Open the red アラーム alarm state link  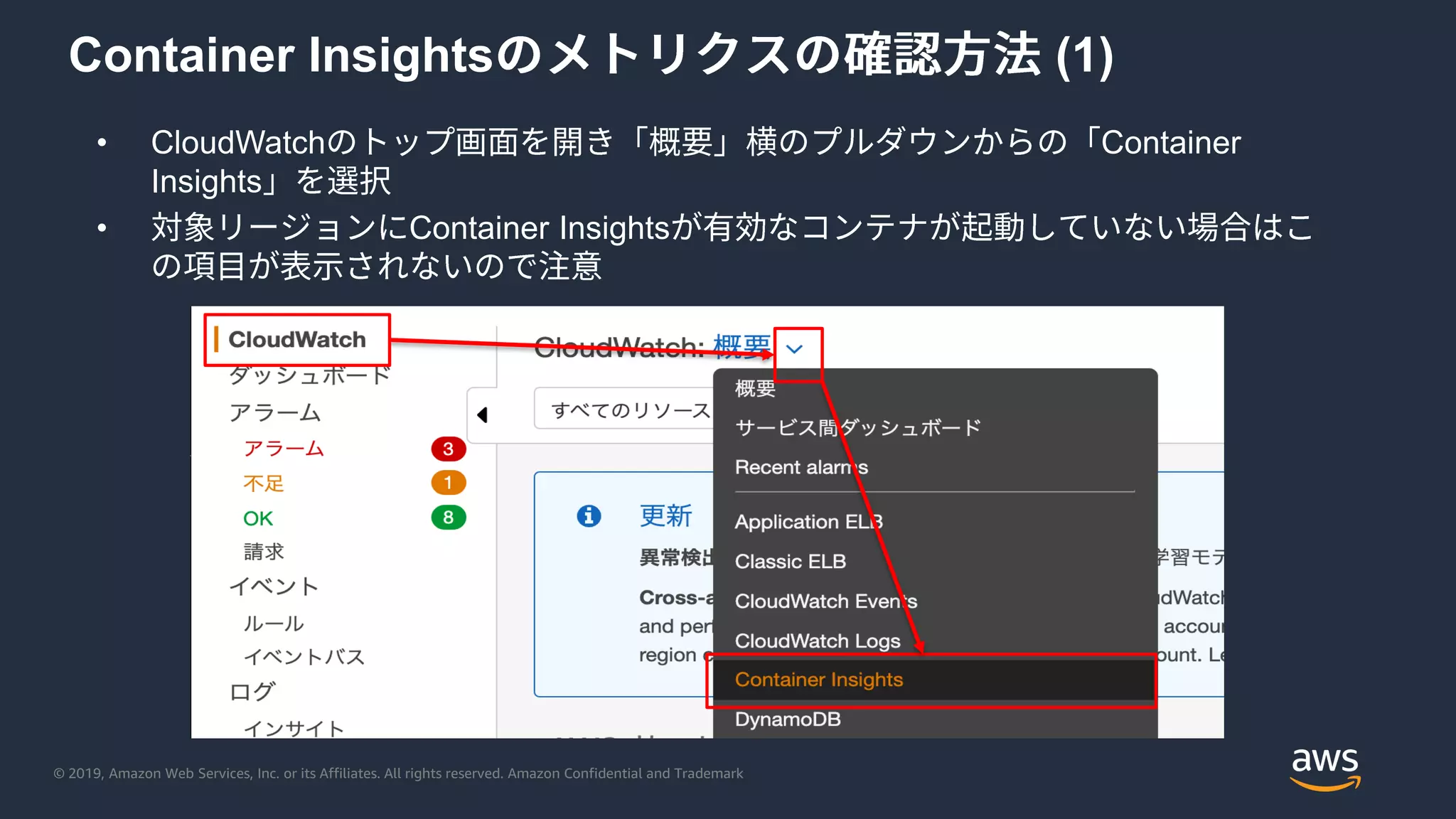(x=284, y=449)
